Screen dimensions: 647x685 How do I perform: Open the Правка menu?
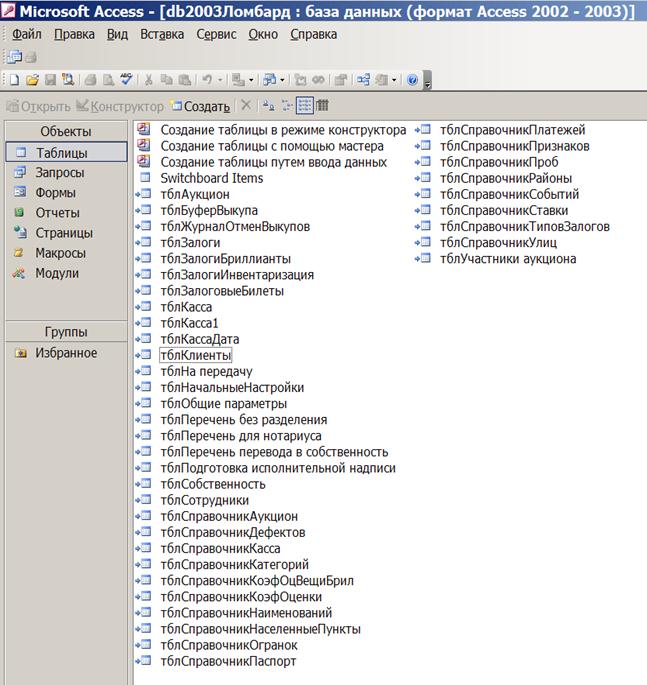coord(74,34)
